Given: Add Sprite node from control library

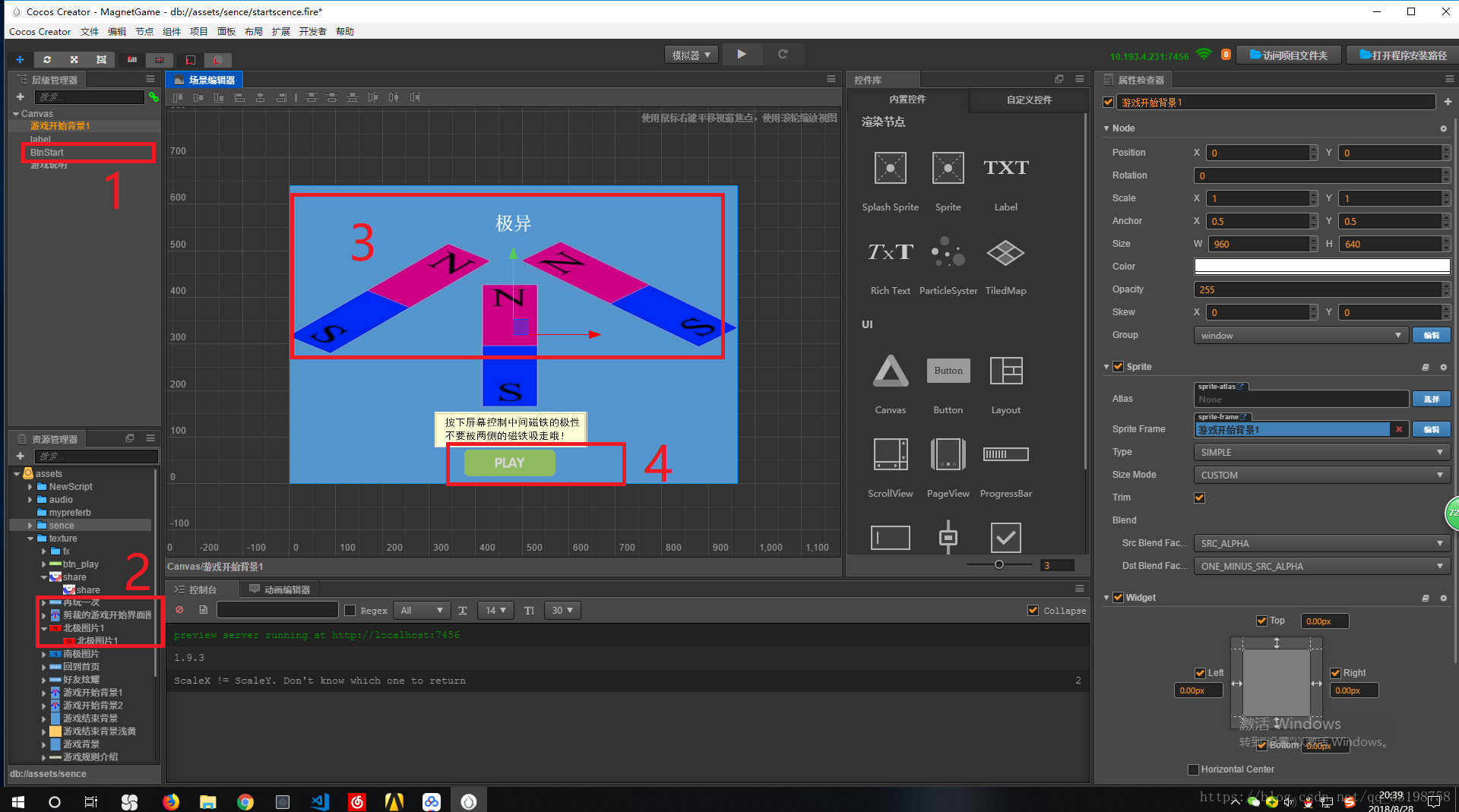Looking at the screenshot, I should click(948, 168).
